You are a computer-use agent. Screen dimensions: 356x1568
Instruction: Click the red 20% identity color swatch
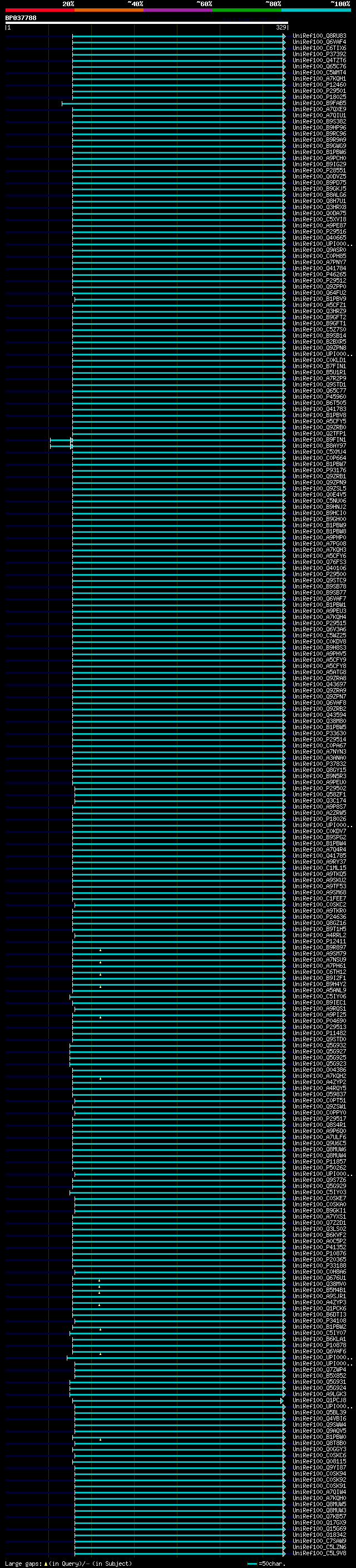tap(39, 10)
